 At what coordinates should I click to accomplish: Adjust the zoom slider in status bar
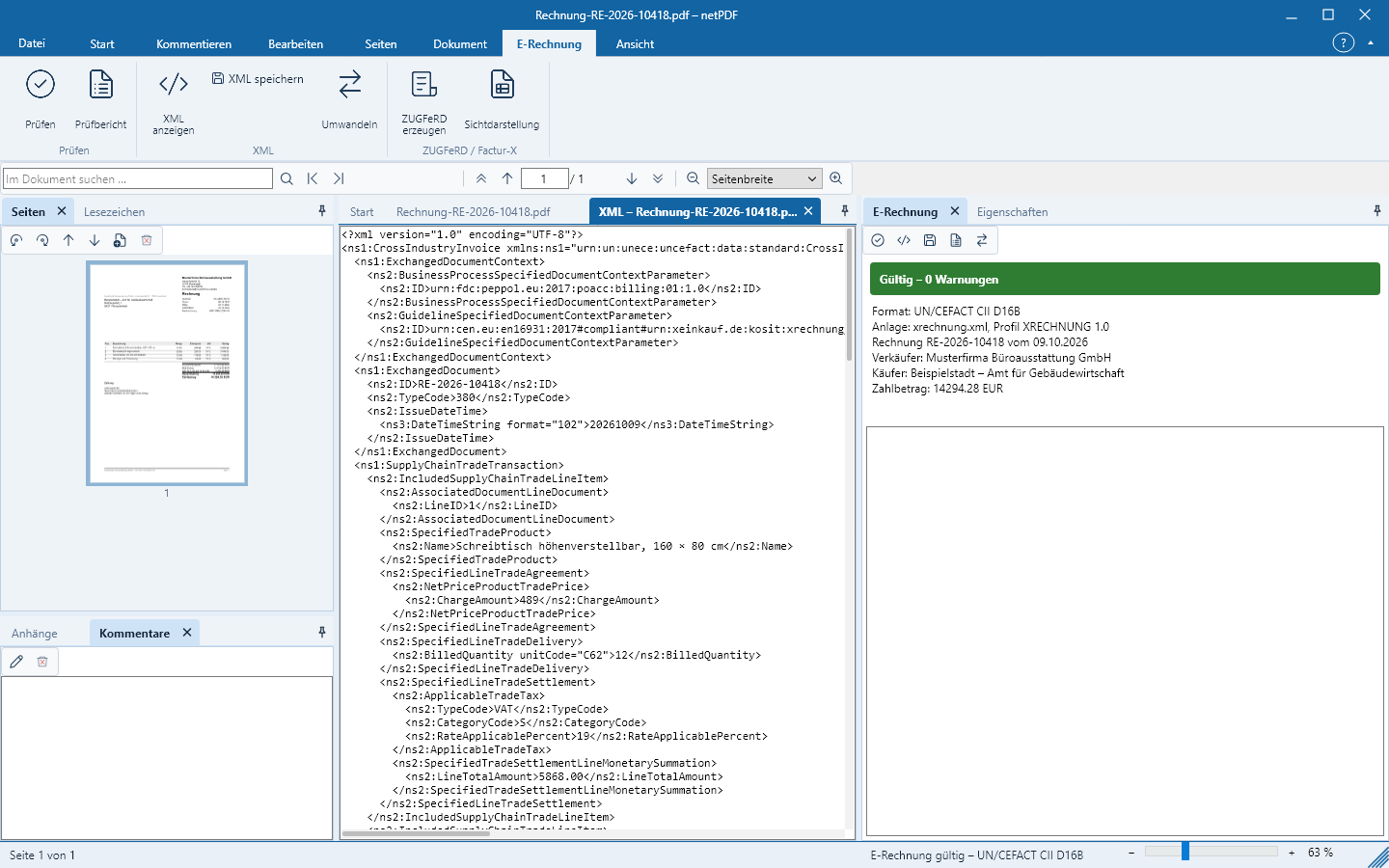coord(1185,852)
